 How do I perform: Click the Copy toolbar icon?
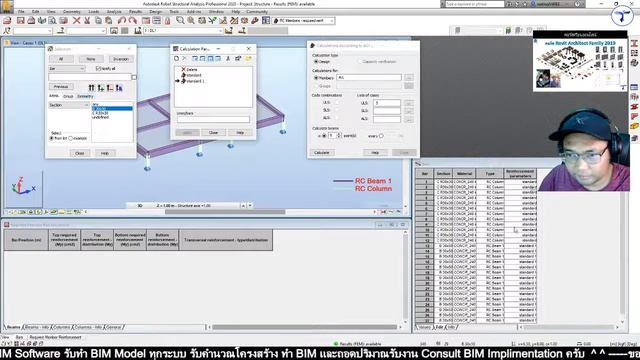(98, 20)
